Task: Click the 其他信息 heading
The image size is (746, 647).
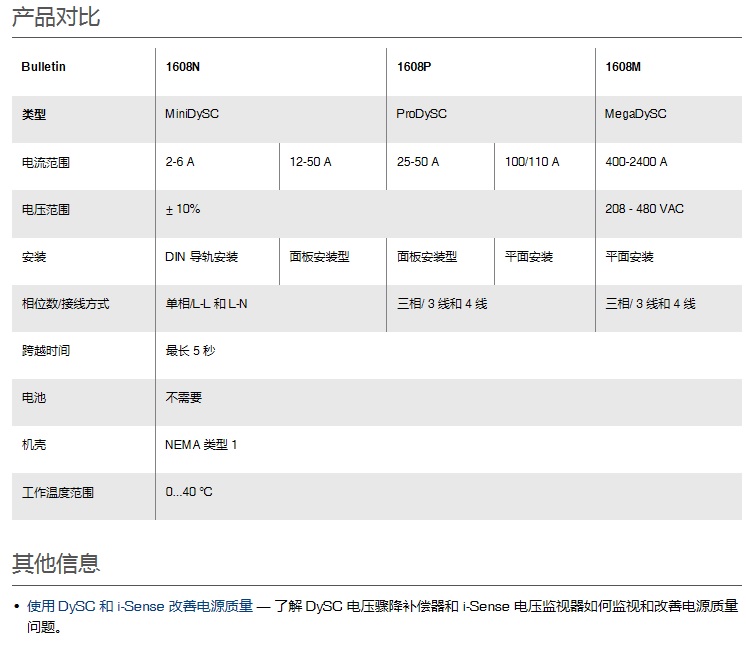Action: coord(56,563)
